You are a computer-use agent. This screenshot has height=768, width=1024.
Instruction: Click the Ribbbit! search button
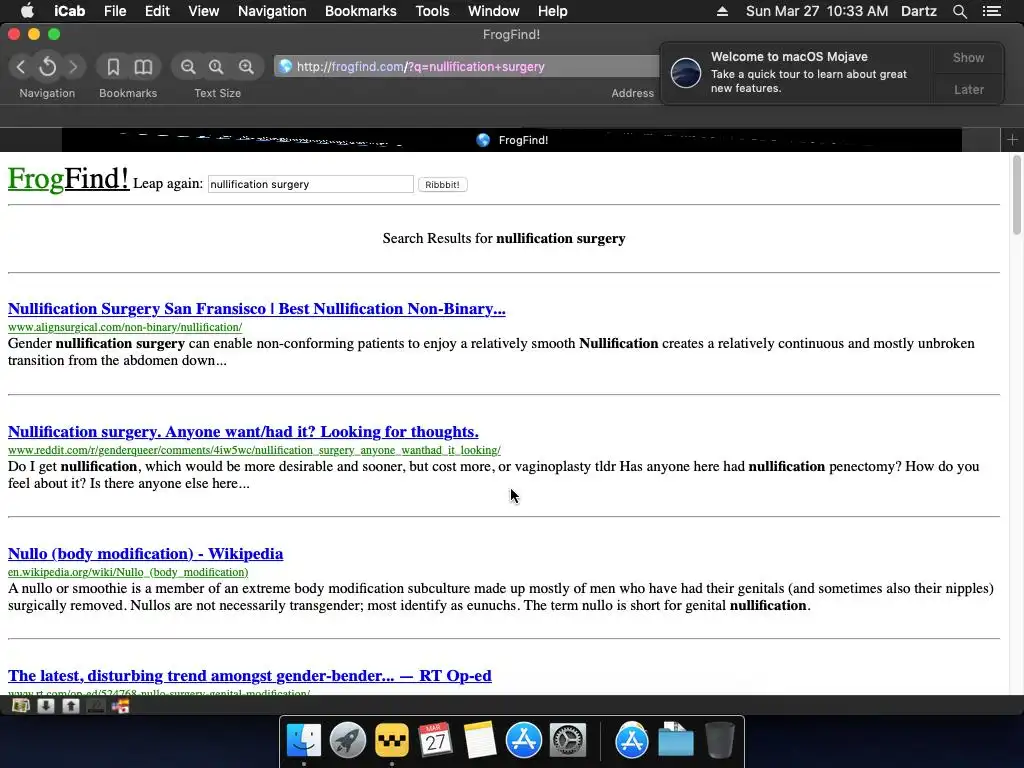pos(442,185)
